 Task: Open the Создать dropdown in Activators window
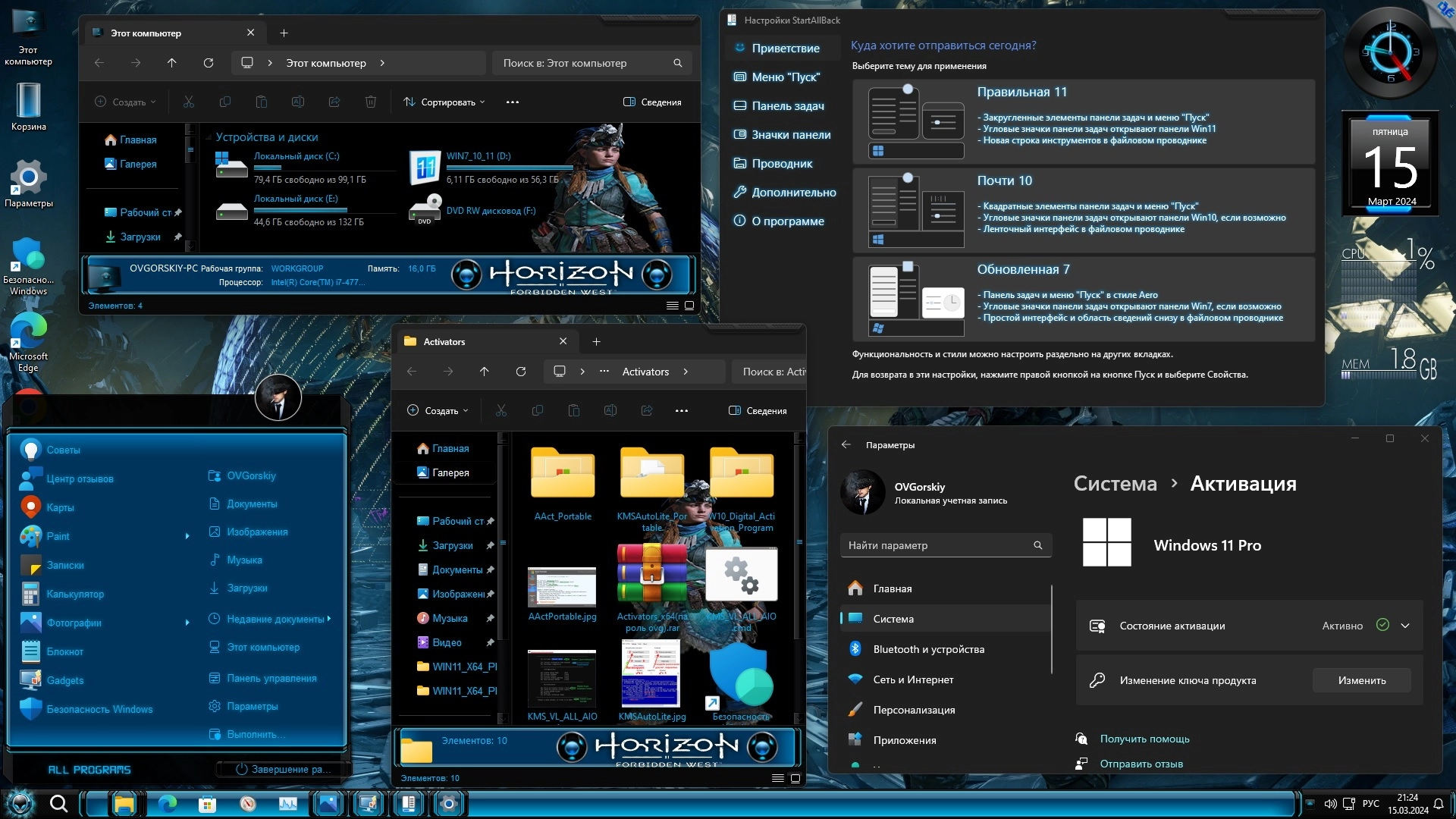[x=438, y=411]
